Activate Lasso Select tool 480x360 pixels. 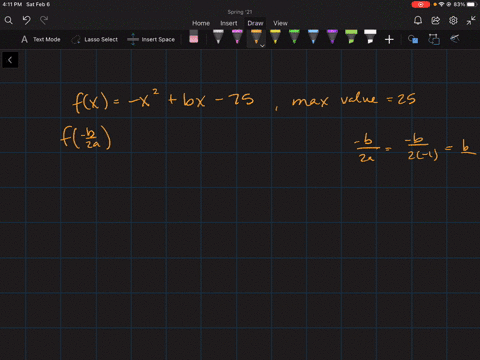(94, 39)
